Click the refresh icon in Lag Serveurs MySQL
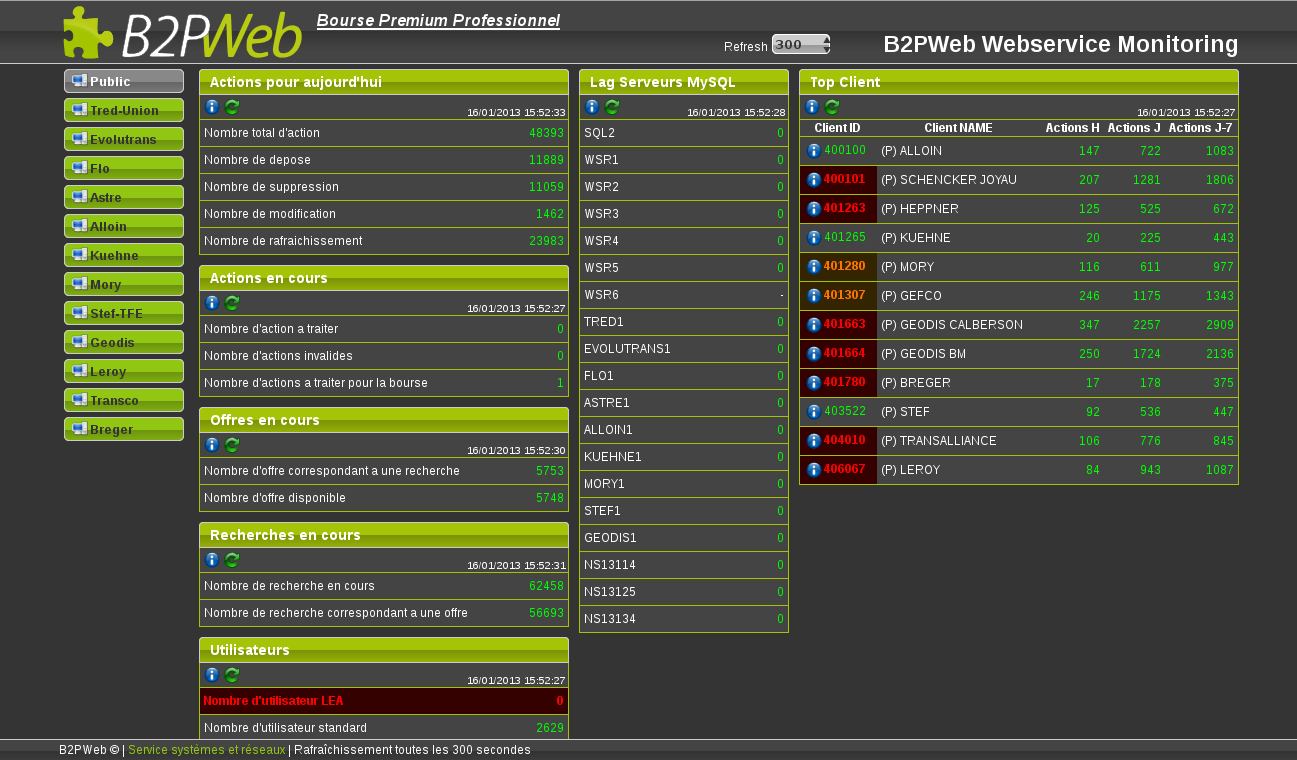The width and height of the screenshot is (1297, 760). coord(612,107)
